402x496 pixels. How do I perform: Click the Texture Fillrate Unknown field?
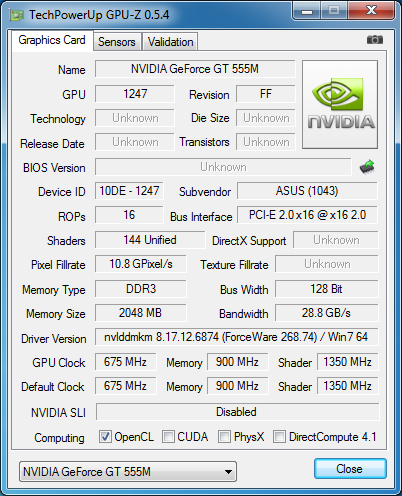327,264
